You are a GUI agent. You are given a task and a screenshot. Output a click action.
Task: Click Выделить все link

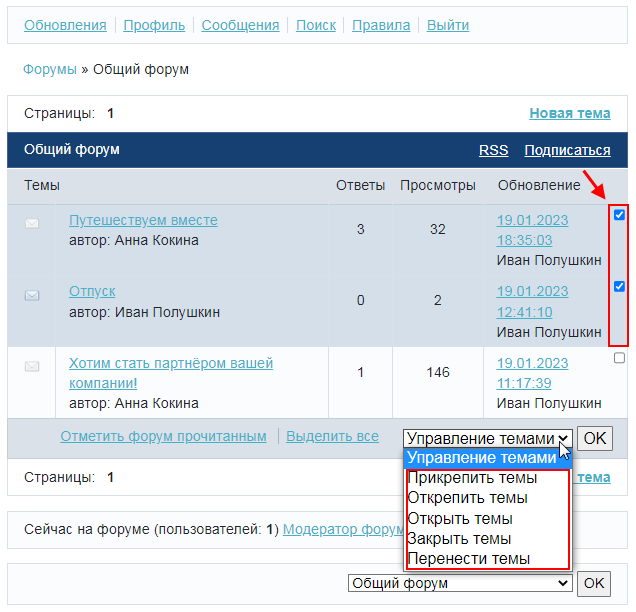(333, 436)
